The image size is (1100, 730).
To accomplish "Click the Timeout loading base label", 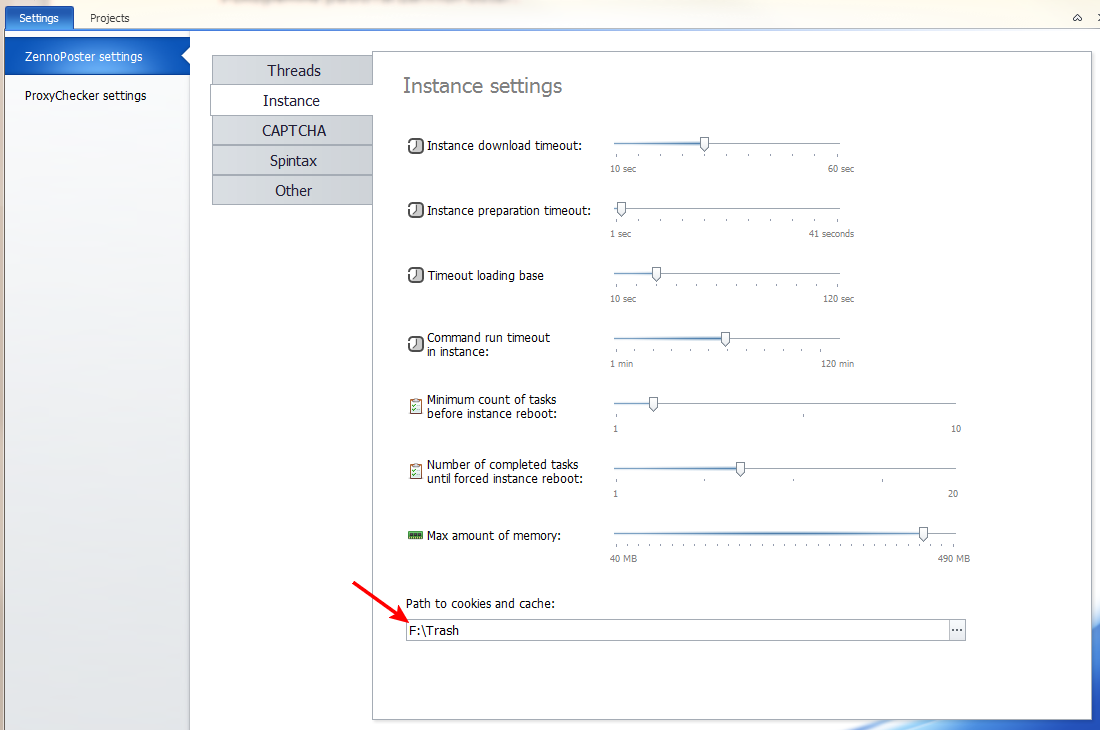I will pos(485,276).
